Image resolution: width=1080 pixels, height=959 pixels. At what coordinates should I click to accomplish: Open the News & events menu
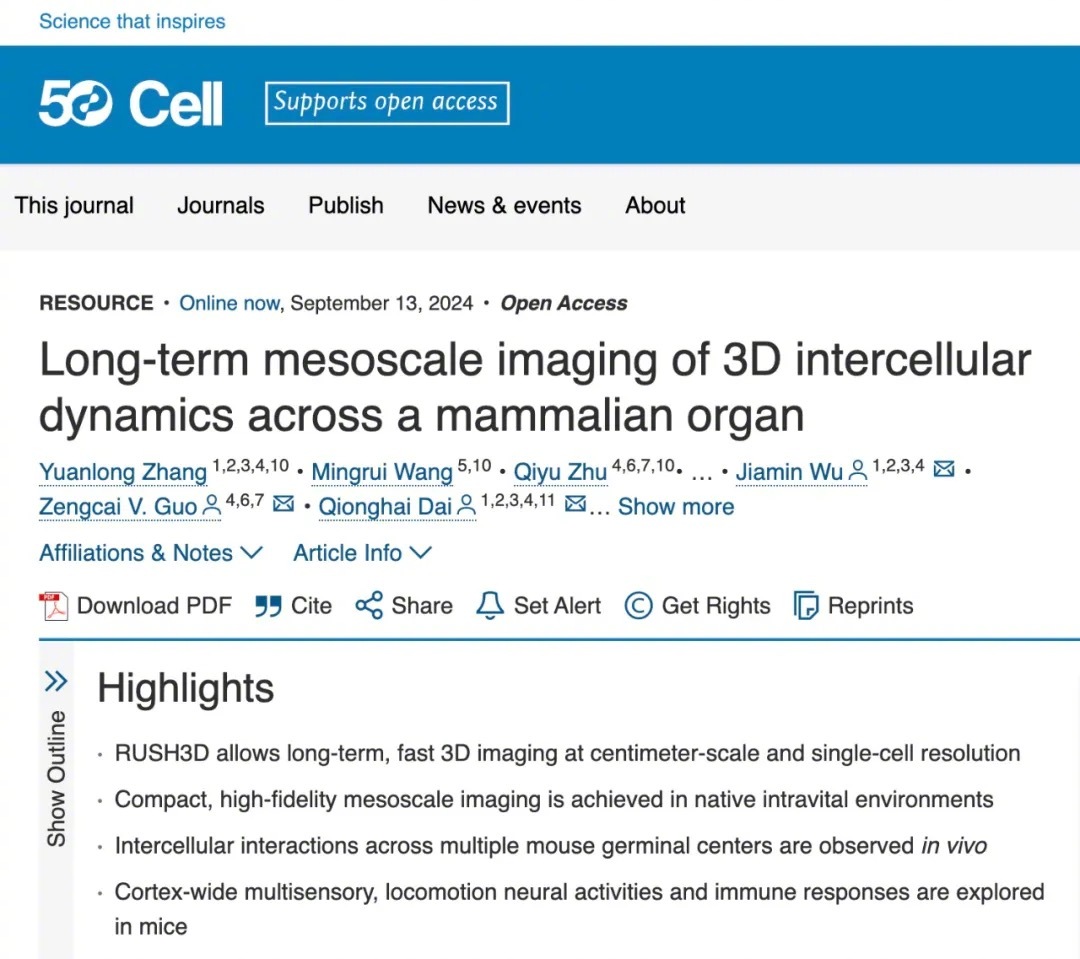pos(504,206)
